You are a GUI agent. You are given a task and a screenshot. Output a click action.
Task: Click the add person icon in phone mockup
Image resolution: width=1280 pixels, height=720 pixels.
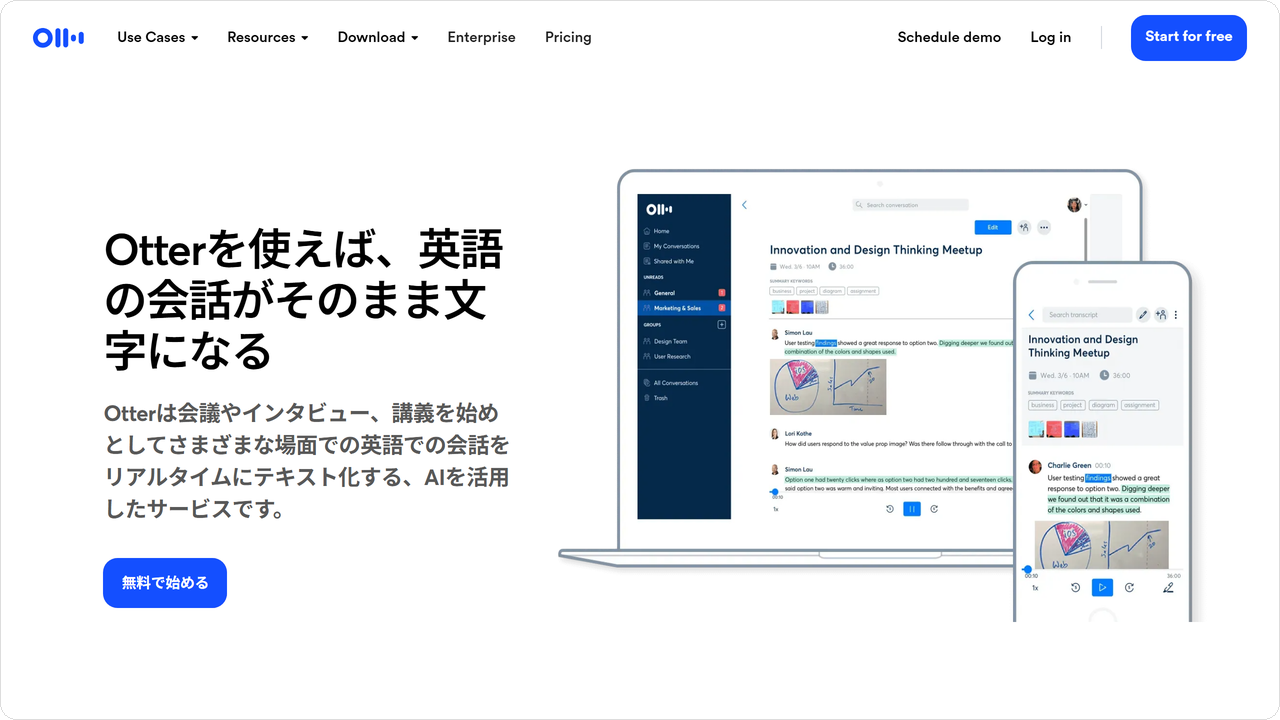(x=1161, y=315)
